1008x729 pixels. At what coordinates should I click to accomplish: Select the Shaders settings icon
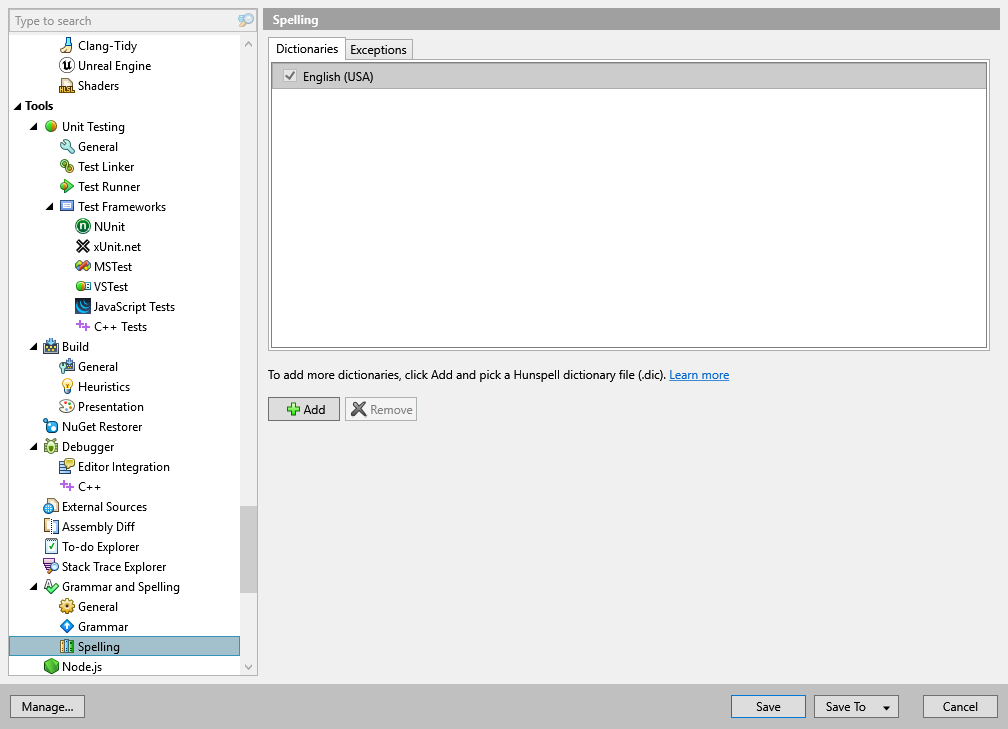coord(65,85)
